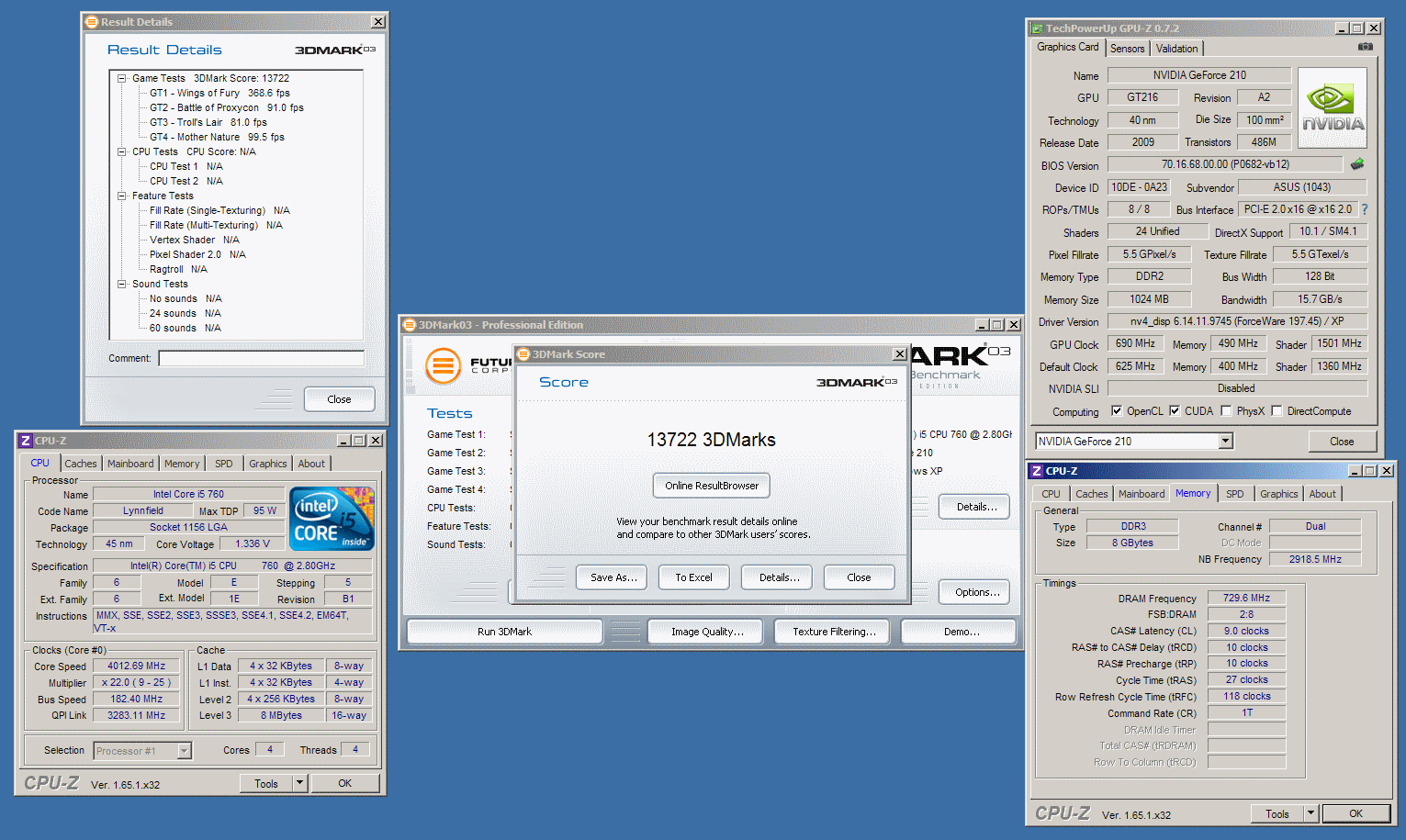Collapse the Feature Tests tree node

121,196
